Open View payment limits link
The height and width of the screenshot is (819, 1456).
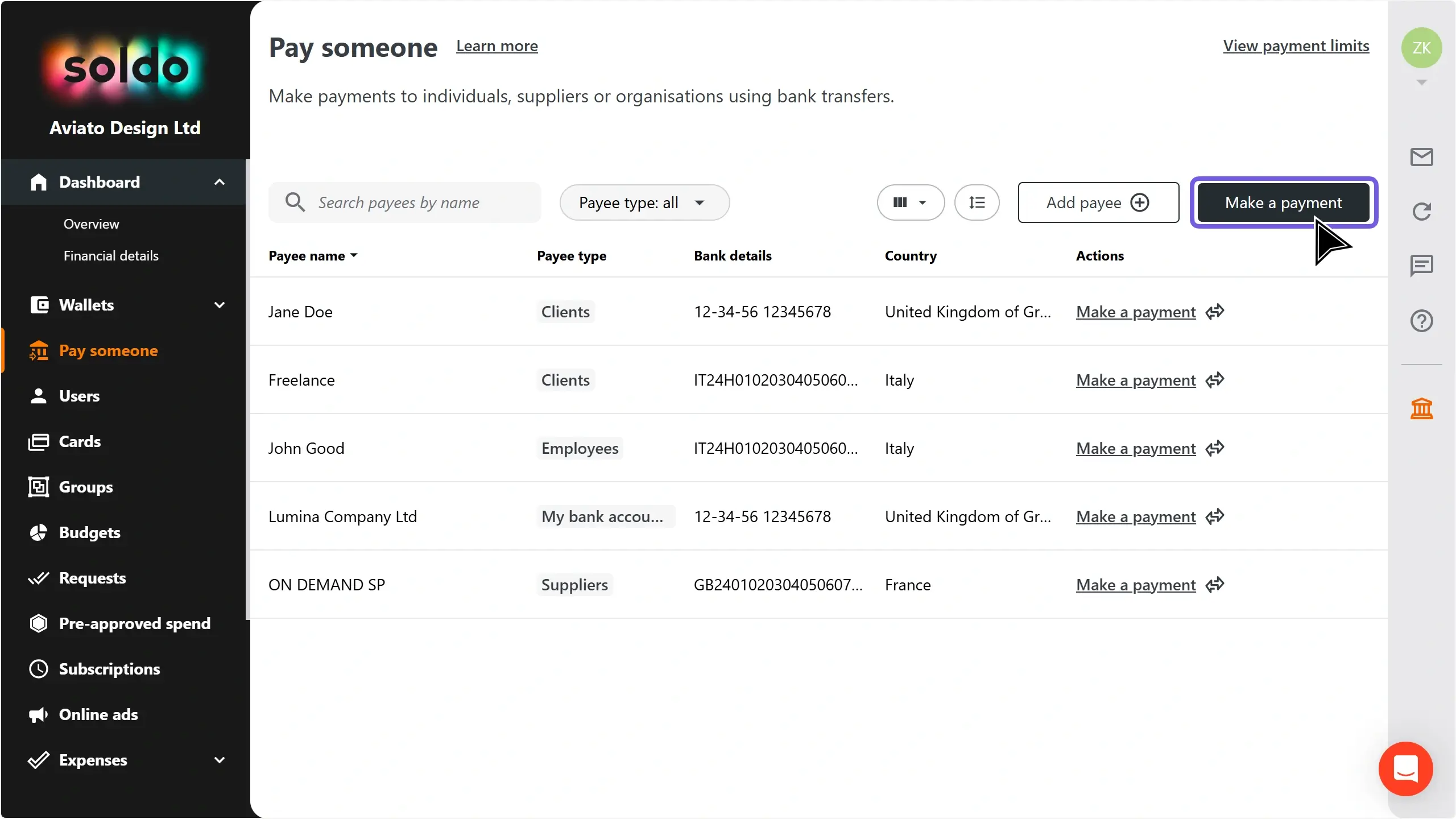pyautogui.click(x=1296, y=46)
